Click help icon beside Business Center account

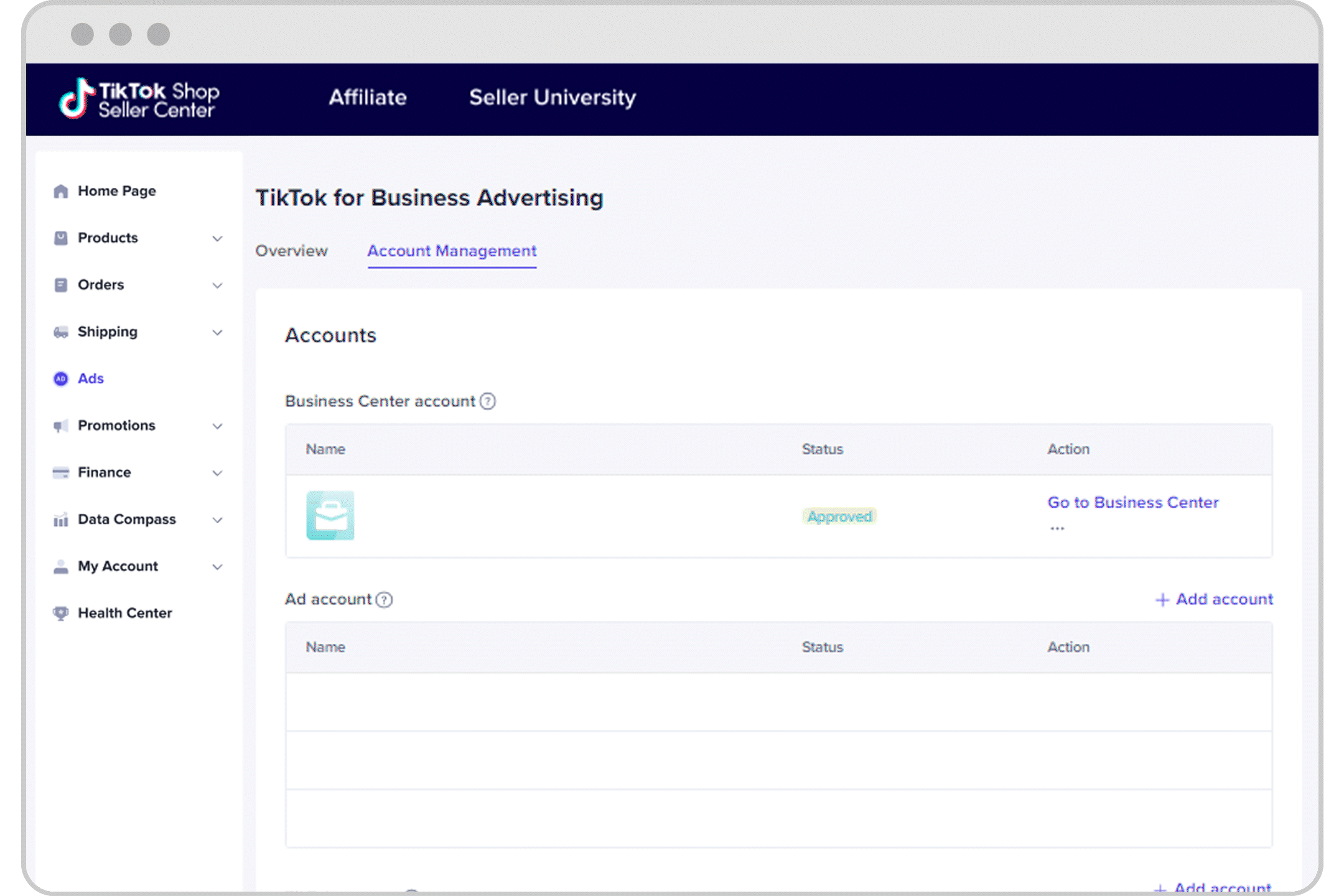pyautogui.click(x=488, y=401)
